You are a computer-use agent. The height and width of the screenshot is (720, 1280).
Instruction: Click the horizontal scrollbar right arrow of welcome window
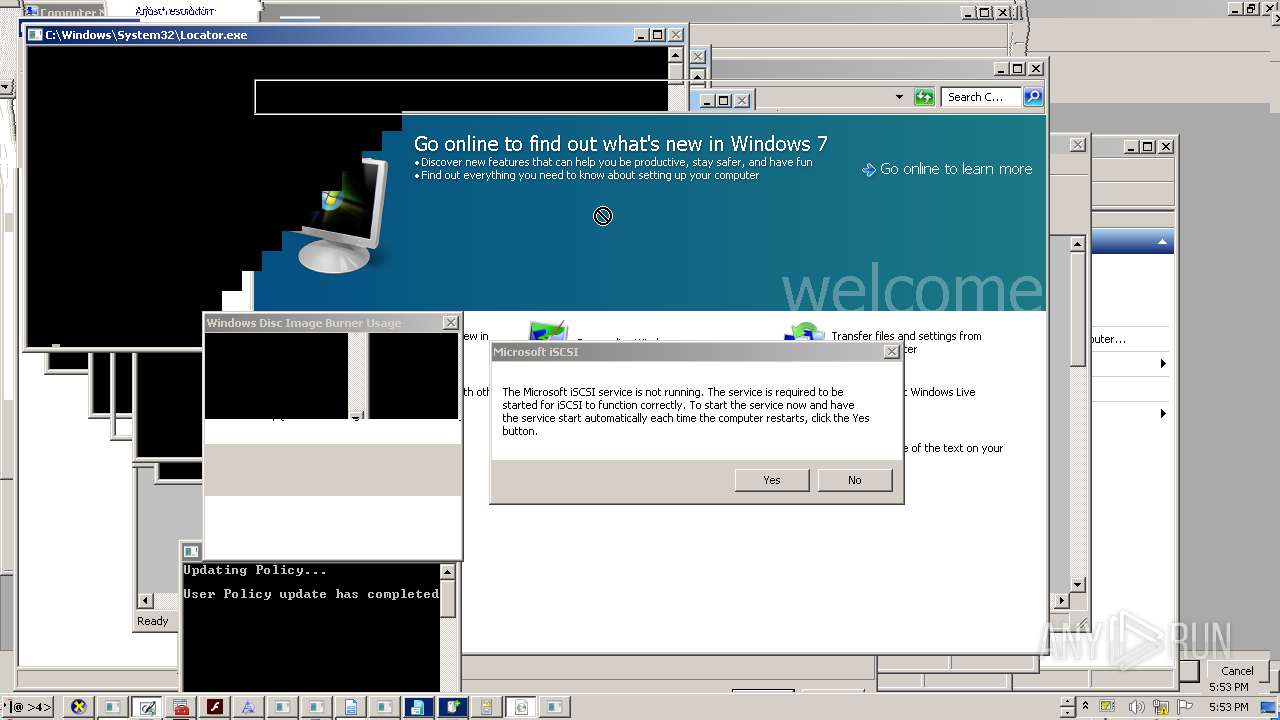pyautogui.click(x=1061, y=601)
